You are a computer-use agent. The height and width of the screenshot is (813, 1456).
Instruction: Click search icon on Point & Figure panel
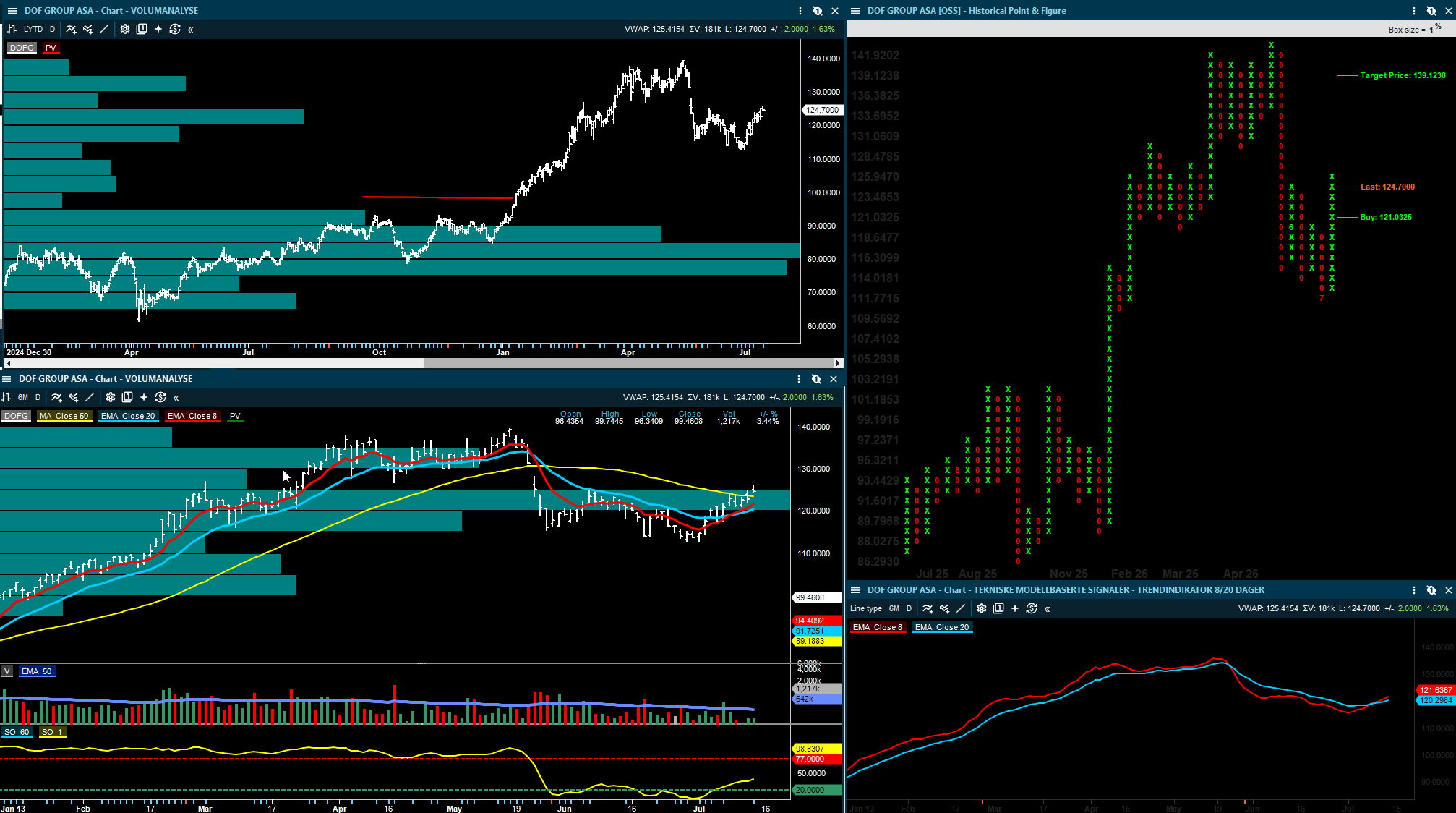point(1431,11)
